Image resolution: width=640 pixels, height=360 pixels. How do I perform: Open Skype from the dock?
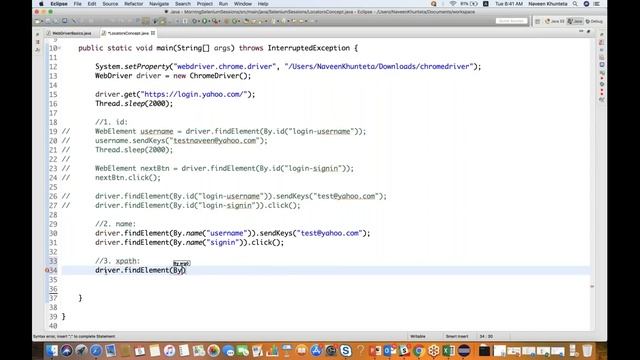346,351
